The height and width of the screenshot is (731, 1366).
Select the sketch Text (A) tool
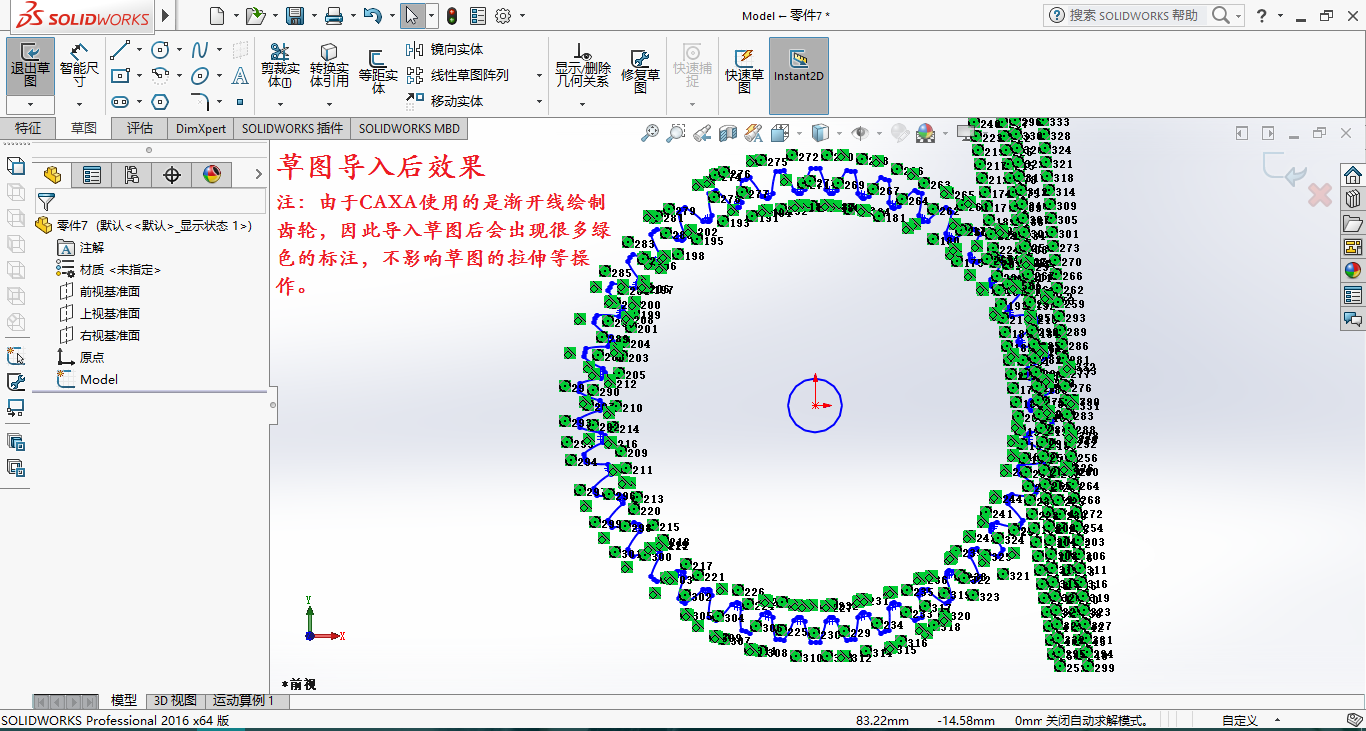tap(240, 75)
